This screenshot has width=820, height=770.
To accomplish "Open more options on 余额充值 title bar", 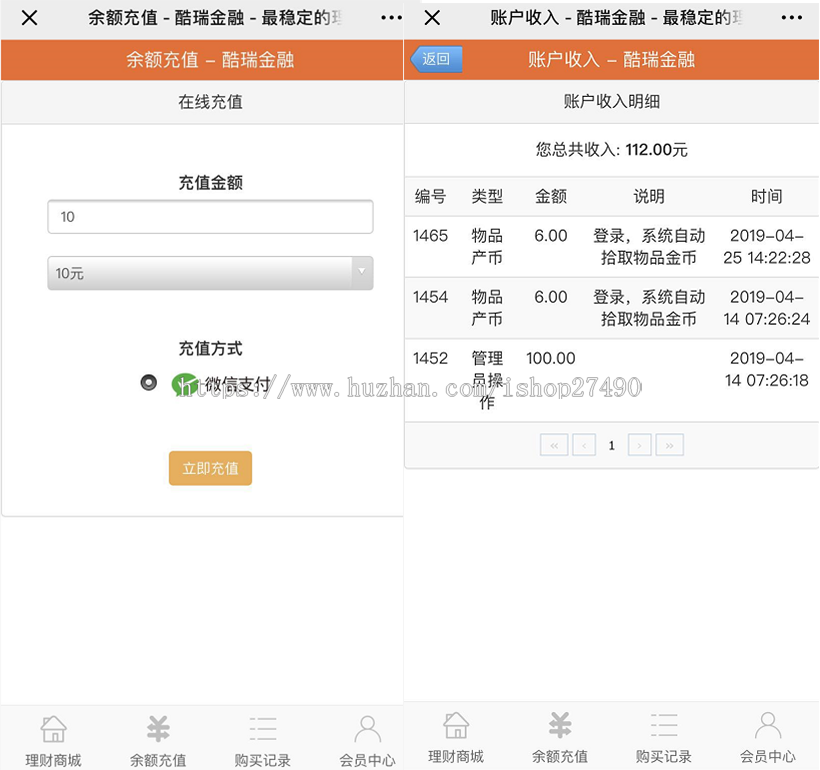I will tap(391, 18).
